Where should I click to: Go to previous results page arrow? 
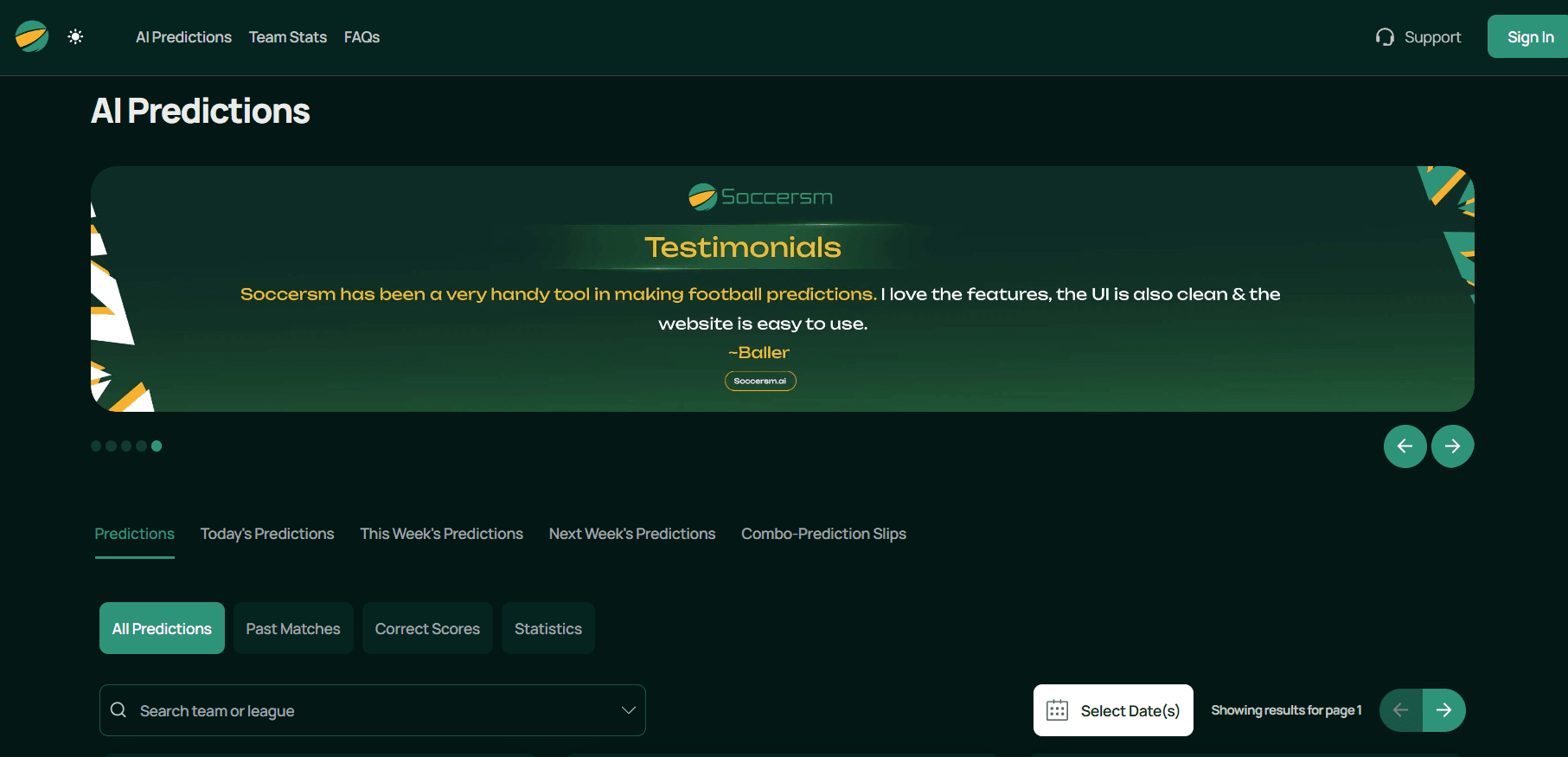(1401, 710)
